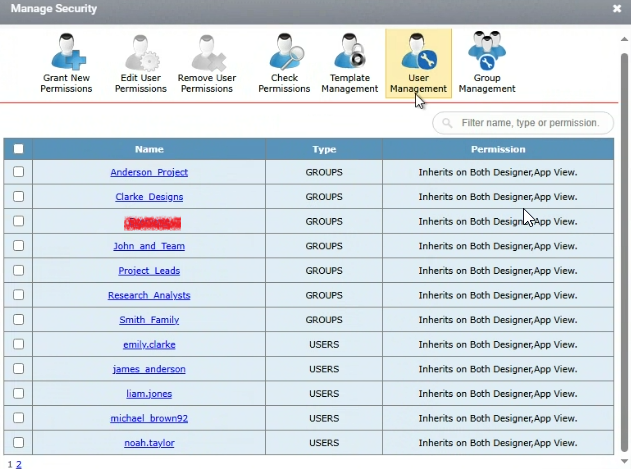Check the Research_Analysts row checkbox
Viewport: 631px width, 469px height.
coord(18,295)
